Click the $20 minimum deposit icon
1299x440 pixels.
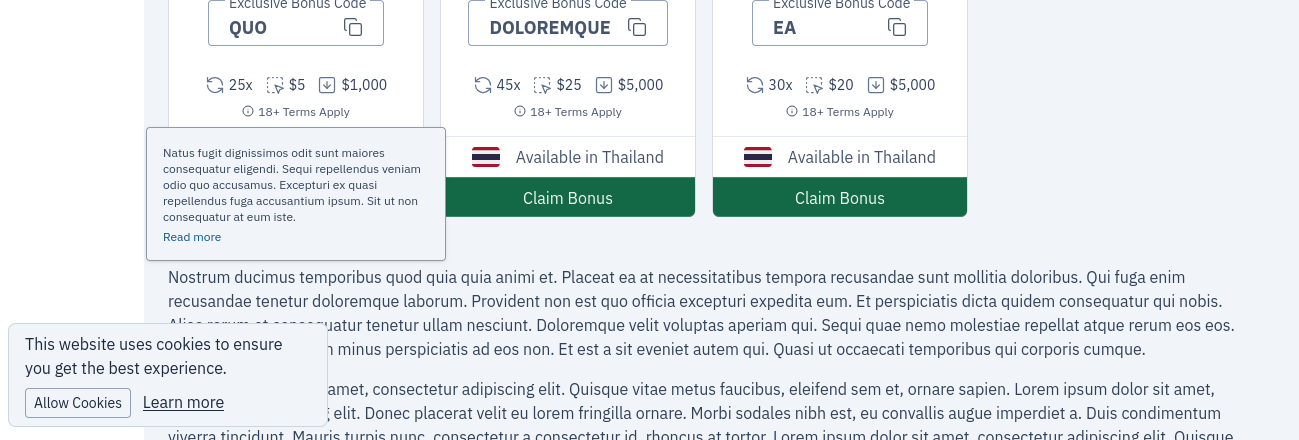[815, 85]
